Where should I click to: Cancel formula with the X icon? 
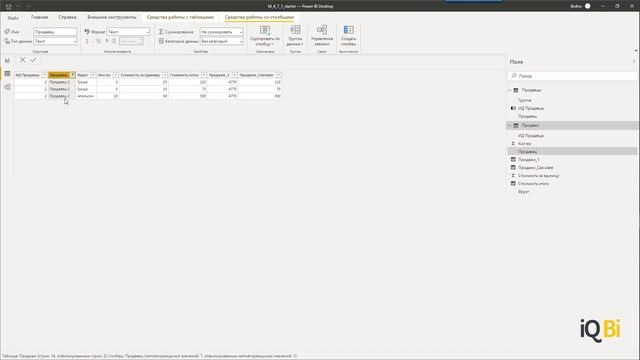[22, 60]
